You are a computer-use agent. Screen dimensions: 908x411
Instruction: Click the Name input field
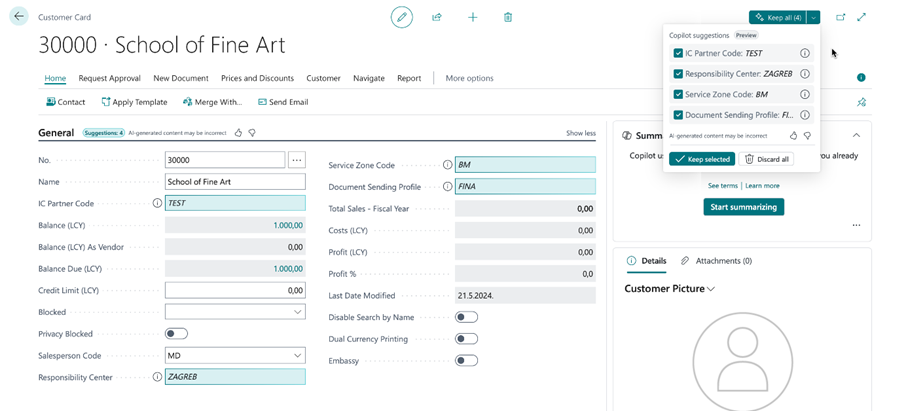235,182
